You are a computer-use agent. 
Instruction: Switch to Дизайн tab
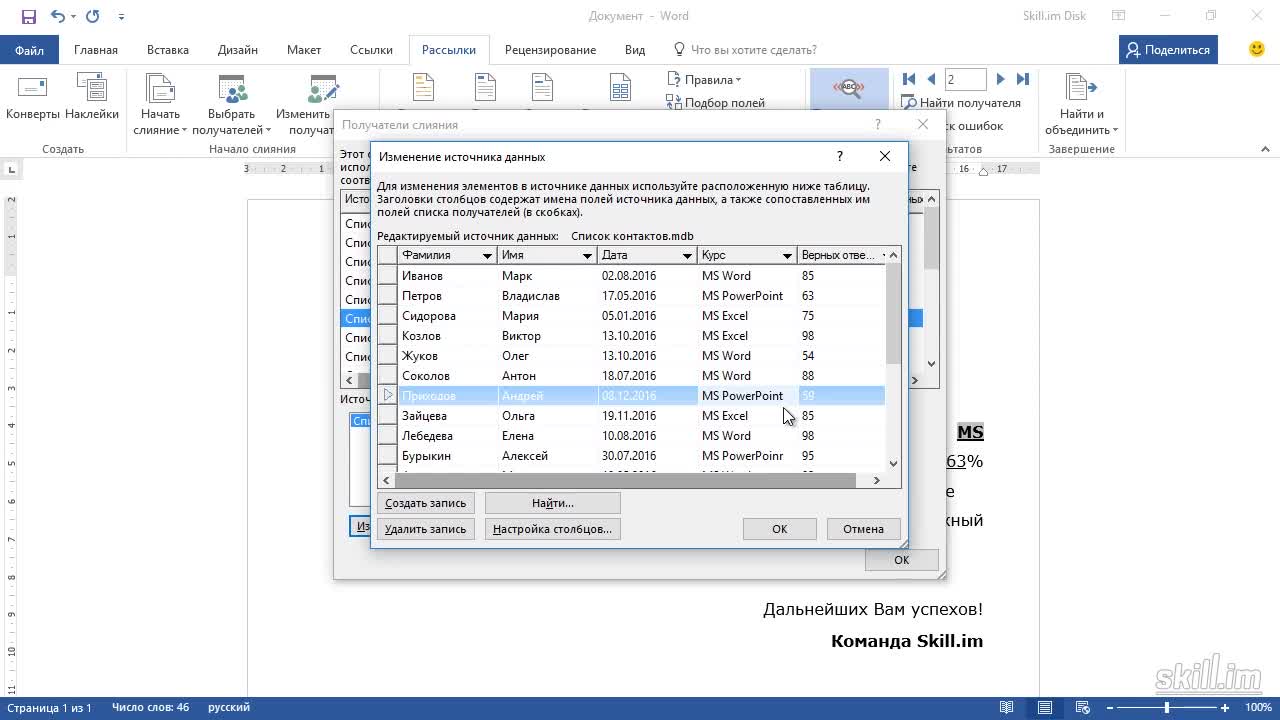(x=237, y=49)
